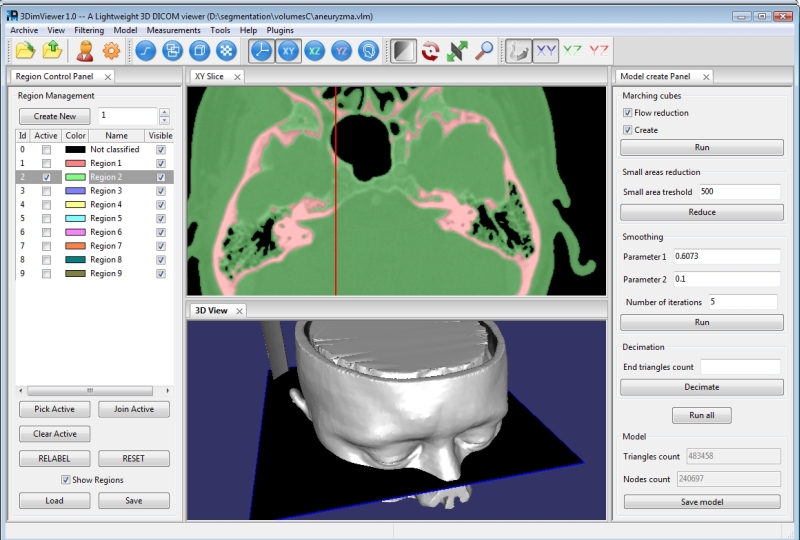The image size is (800, 540).
Task: Click the patient person icon in toolbar
Action: (85, 51)
